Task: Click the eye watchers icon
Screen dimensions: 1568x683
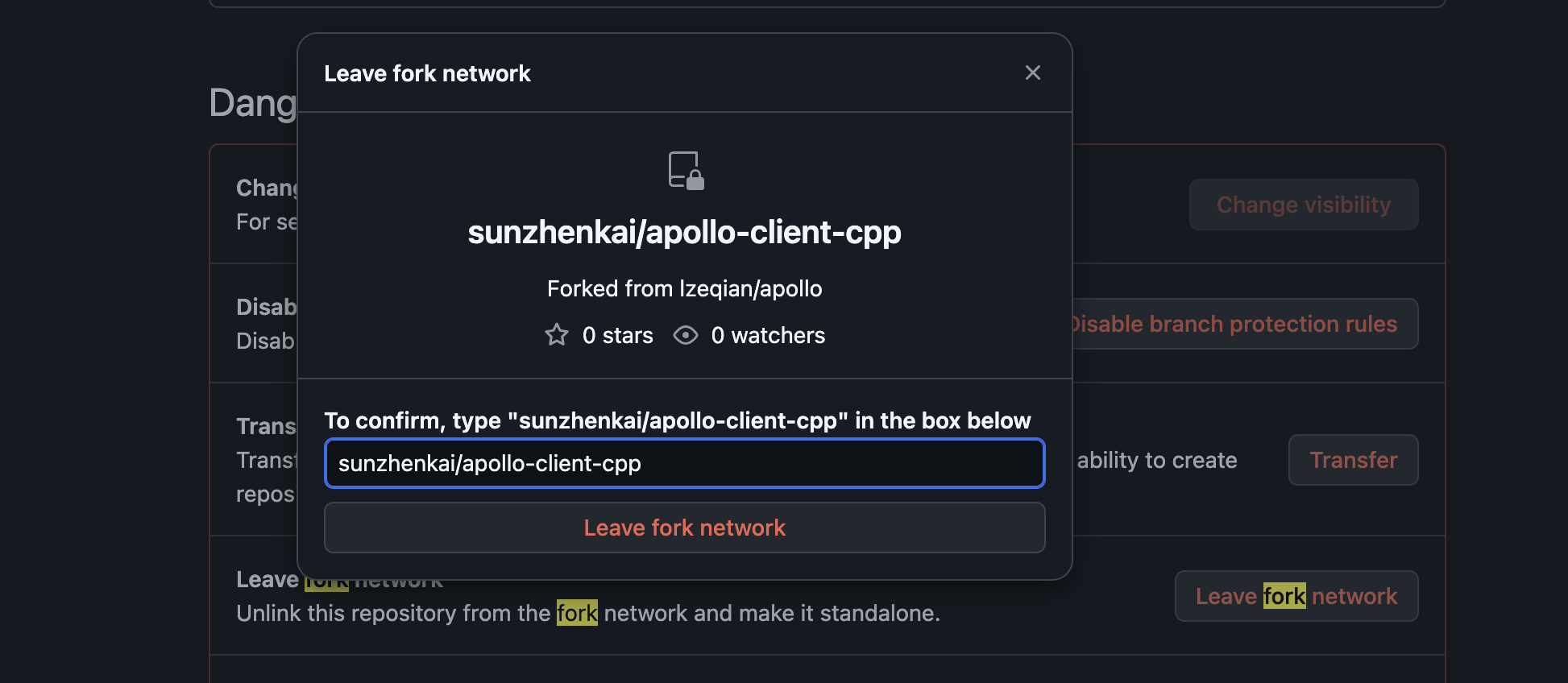Action: click(x=686, y=335)
